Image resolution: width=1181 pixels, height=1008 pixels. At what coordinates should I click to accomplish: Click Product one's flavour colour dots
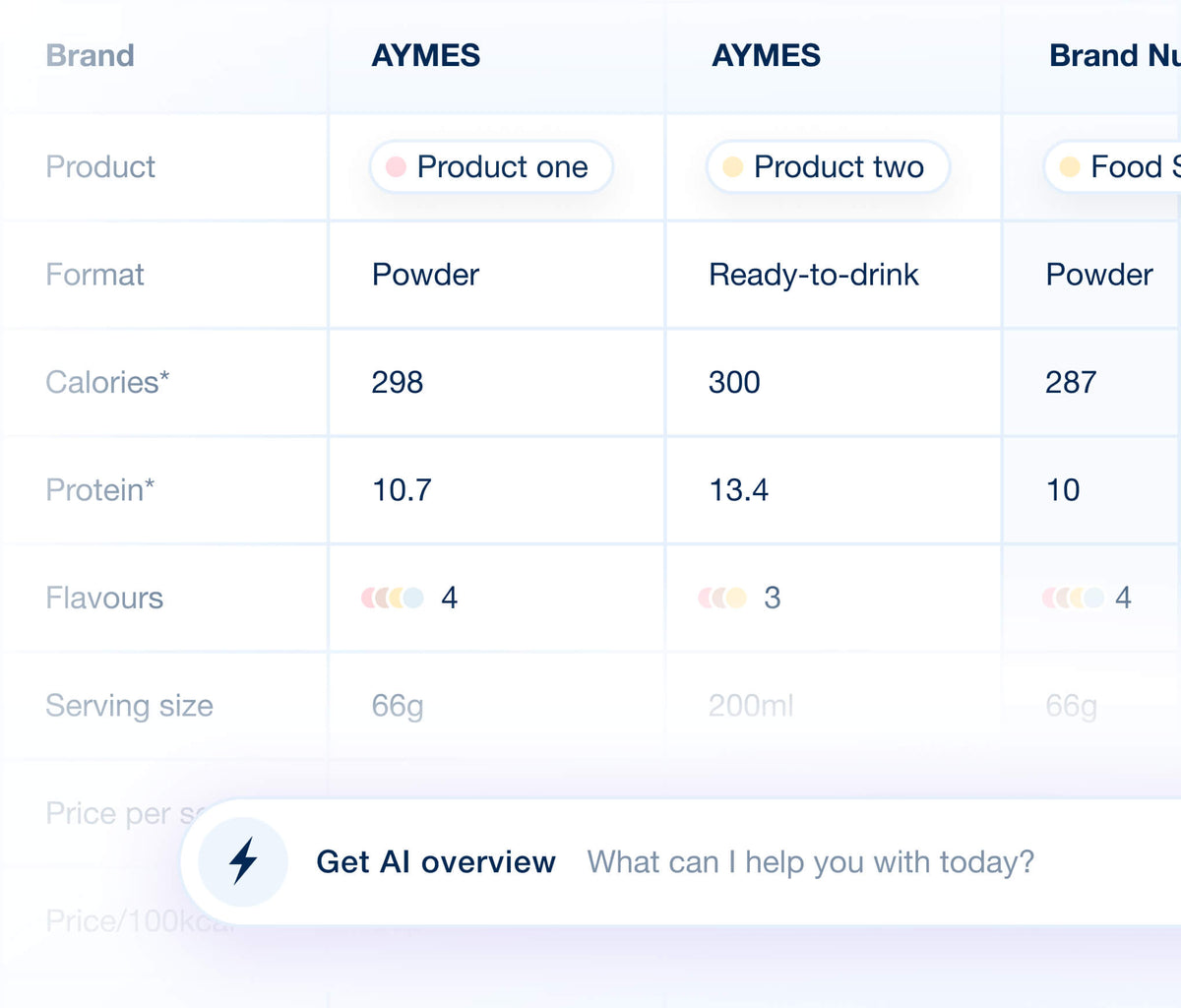point(393,598)
